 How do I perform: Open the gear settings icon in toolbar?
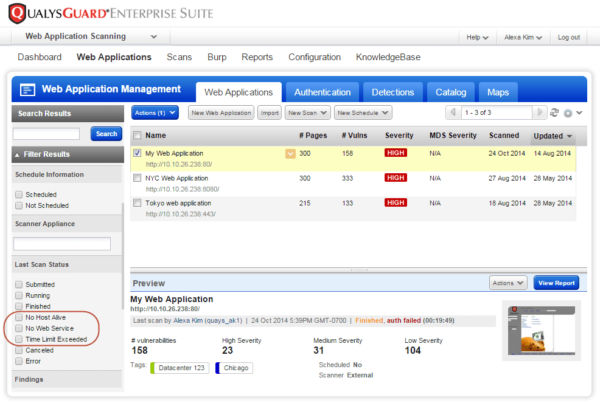568,113
